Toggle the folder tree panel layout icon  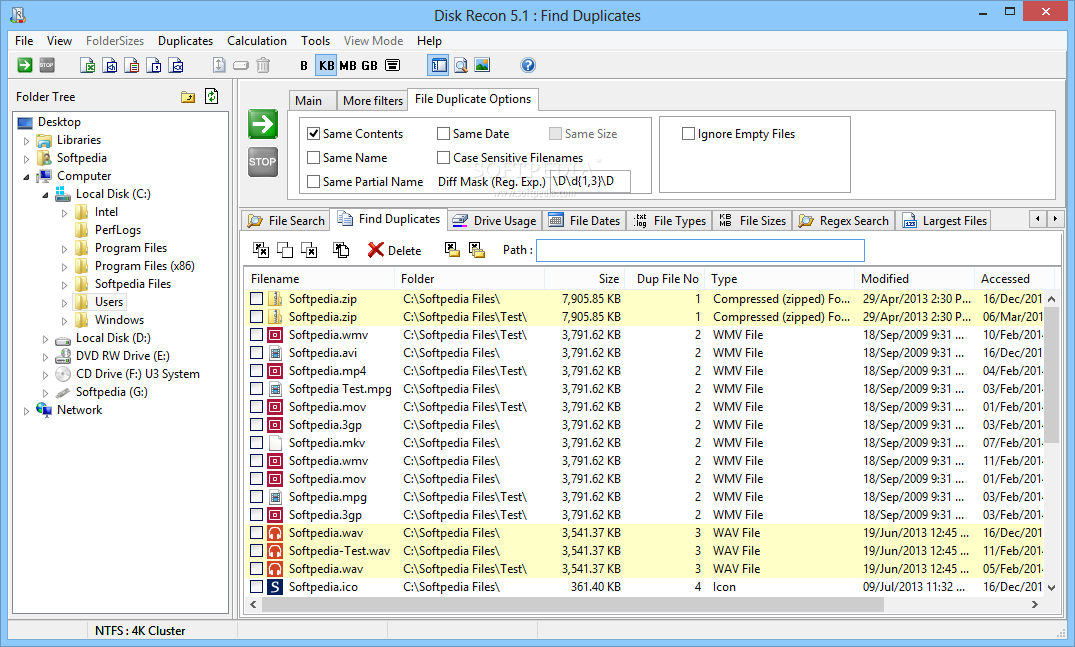tap(439, 65)
